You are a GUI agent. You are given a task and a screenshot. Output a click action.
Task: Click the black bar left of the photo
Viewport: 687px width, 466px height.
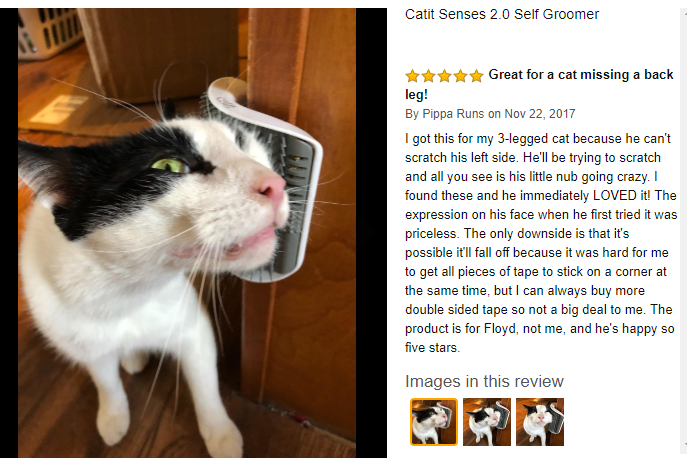coord(9,233)
